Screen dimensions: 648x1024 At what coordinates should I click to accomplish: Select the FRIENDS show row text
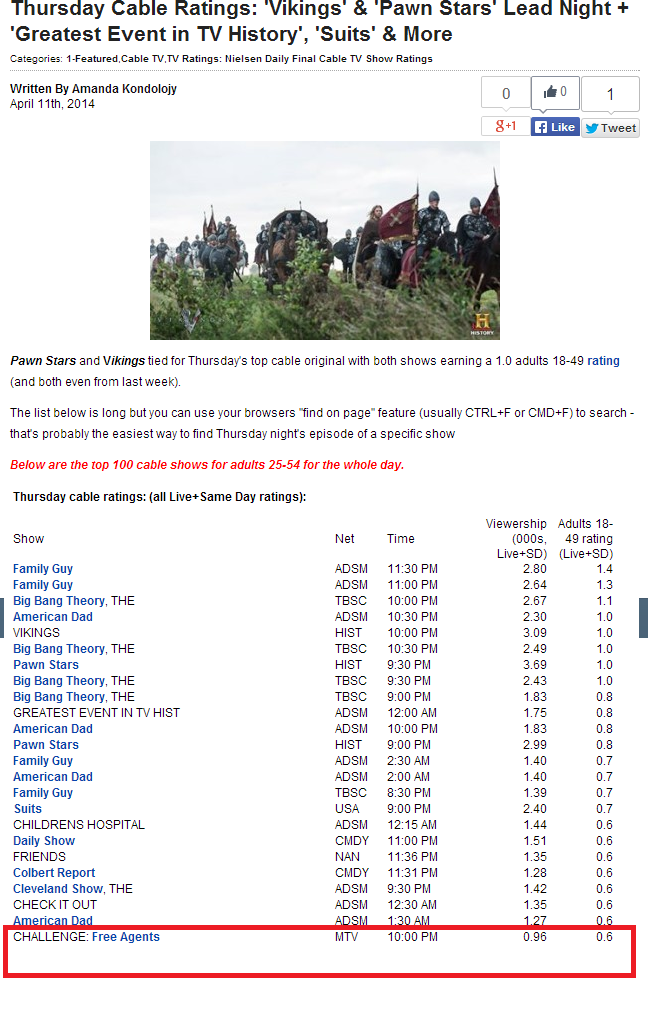39,857
